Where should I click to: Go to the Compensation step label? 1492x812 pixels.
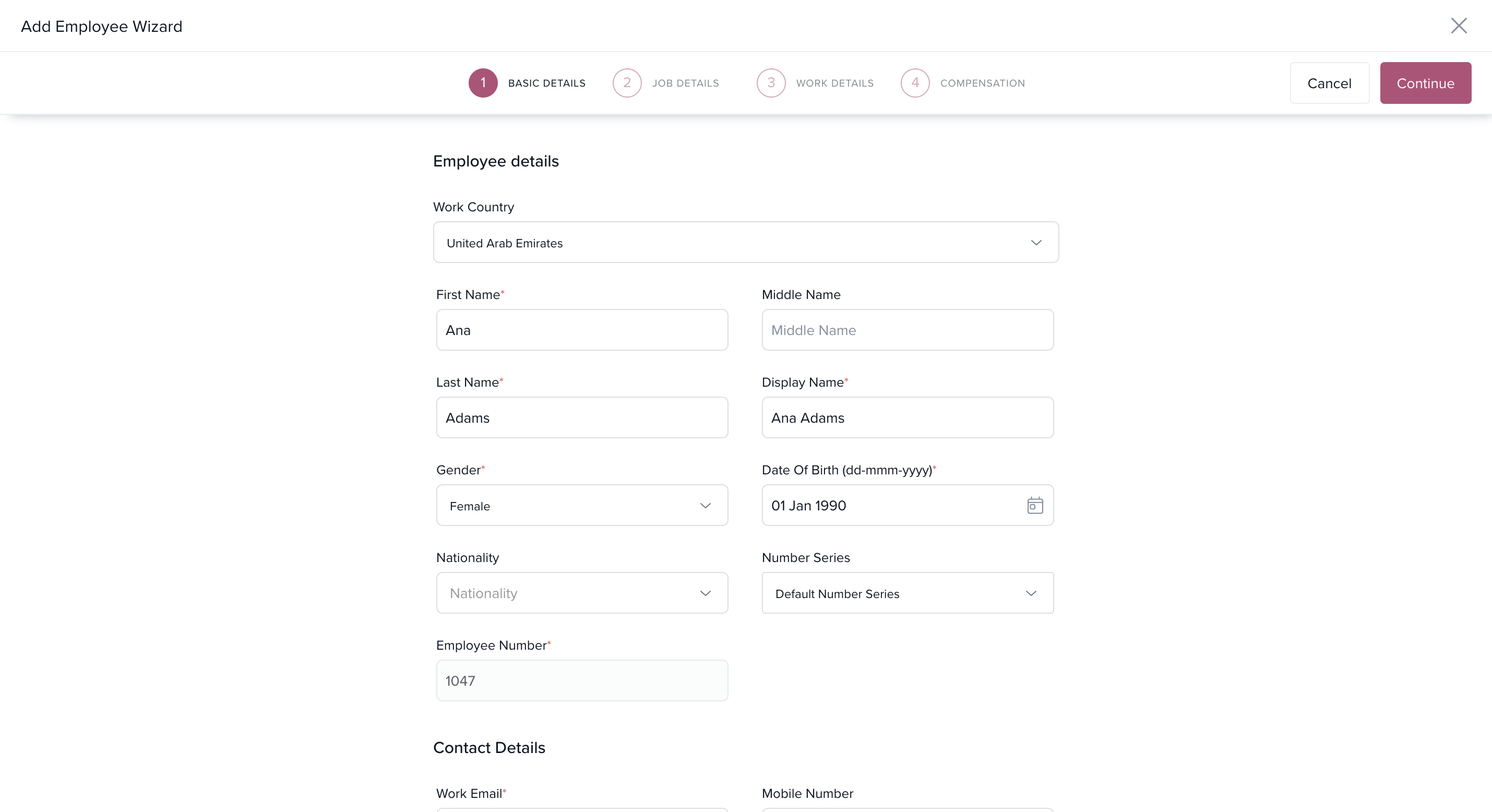pos(982,83)
